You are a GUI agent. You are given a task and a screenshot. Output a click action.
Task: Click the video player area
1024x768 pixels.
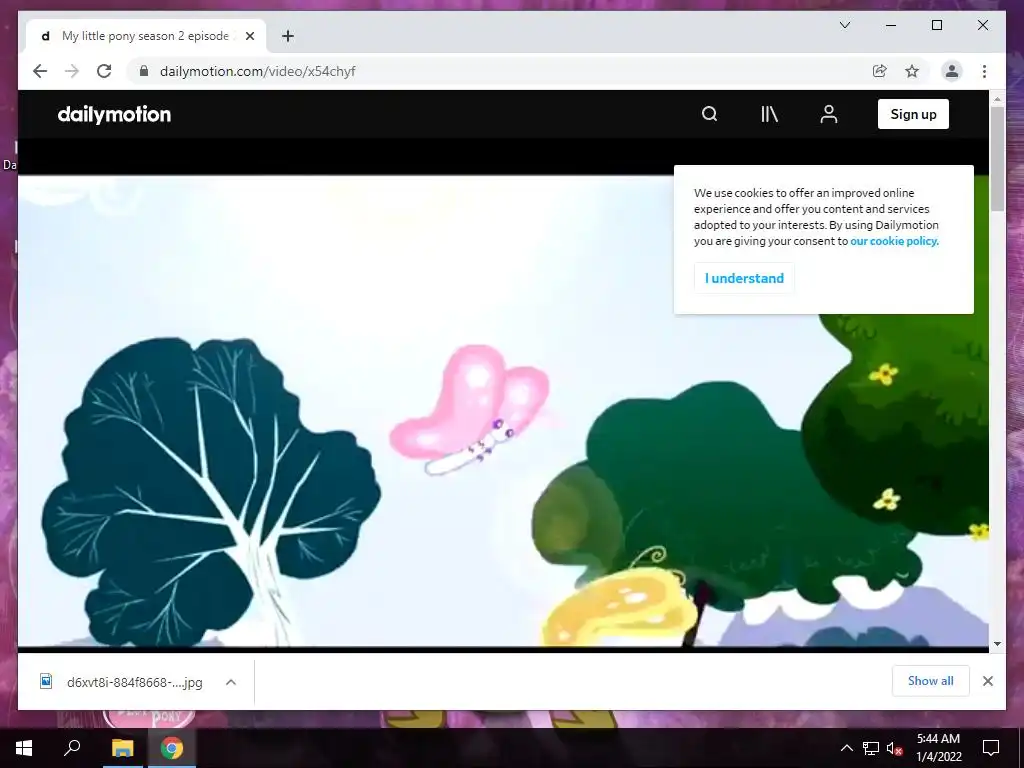(503, 411)
